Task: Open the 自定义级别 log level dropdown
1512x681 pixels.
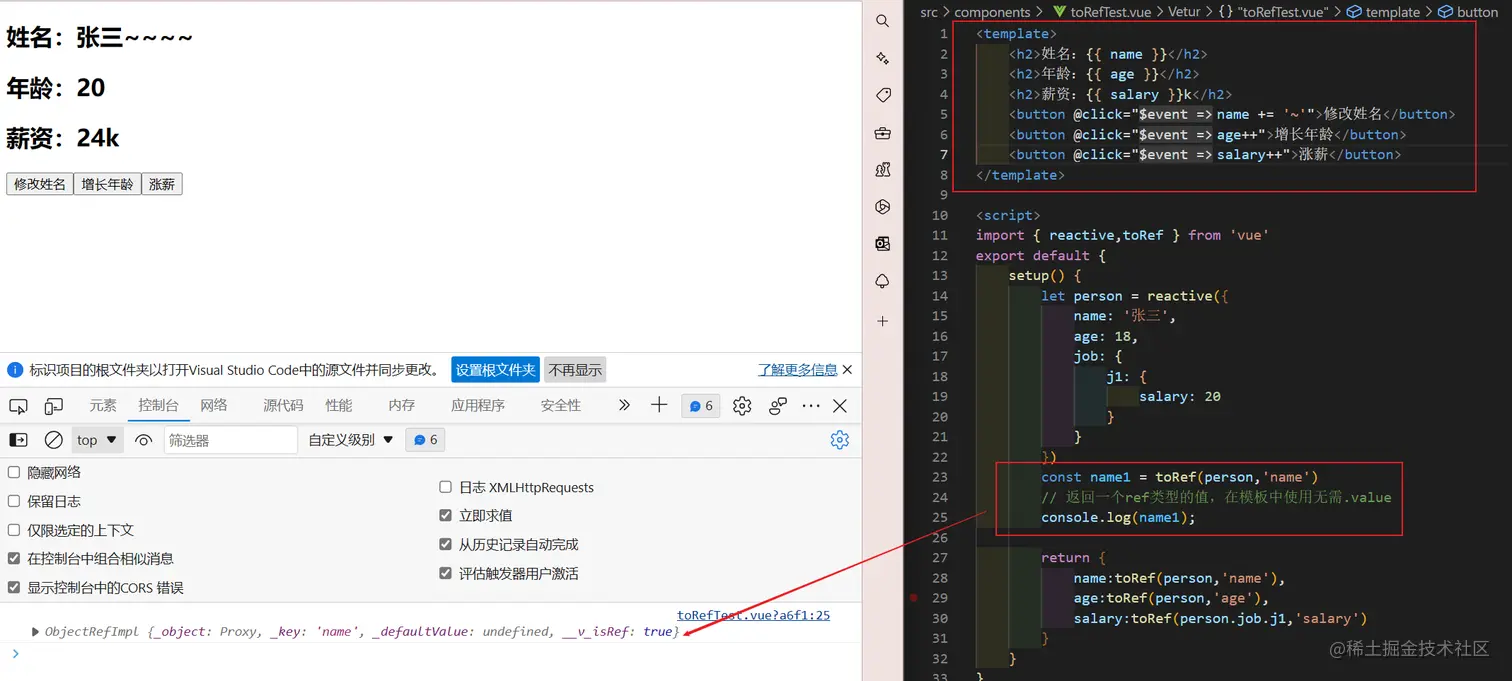Action: [x=351, y=440]
